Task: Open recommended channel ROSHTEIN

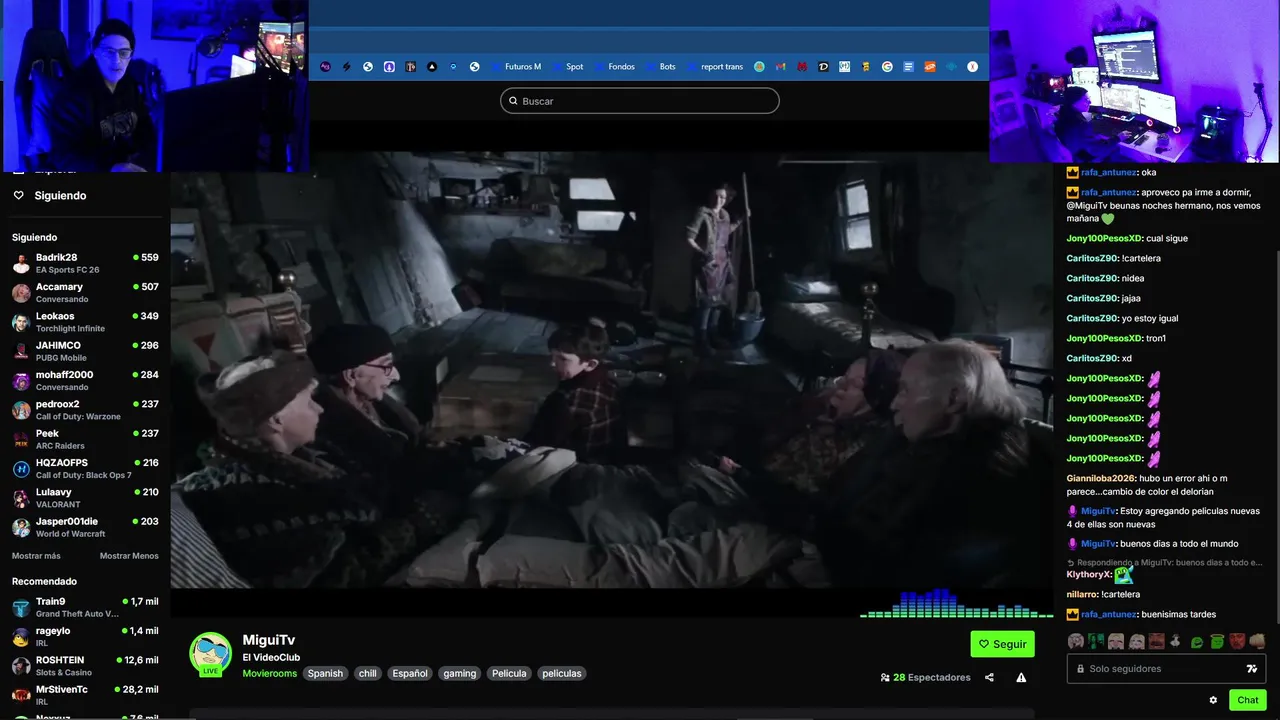Action: pos(85,666)
